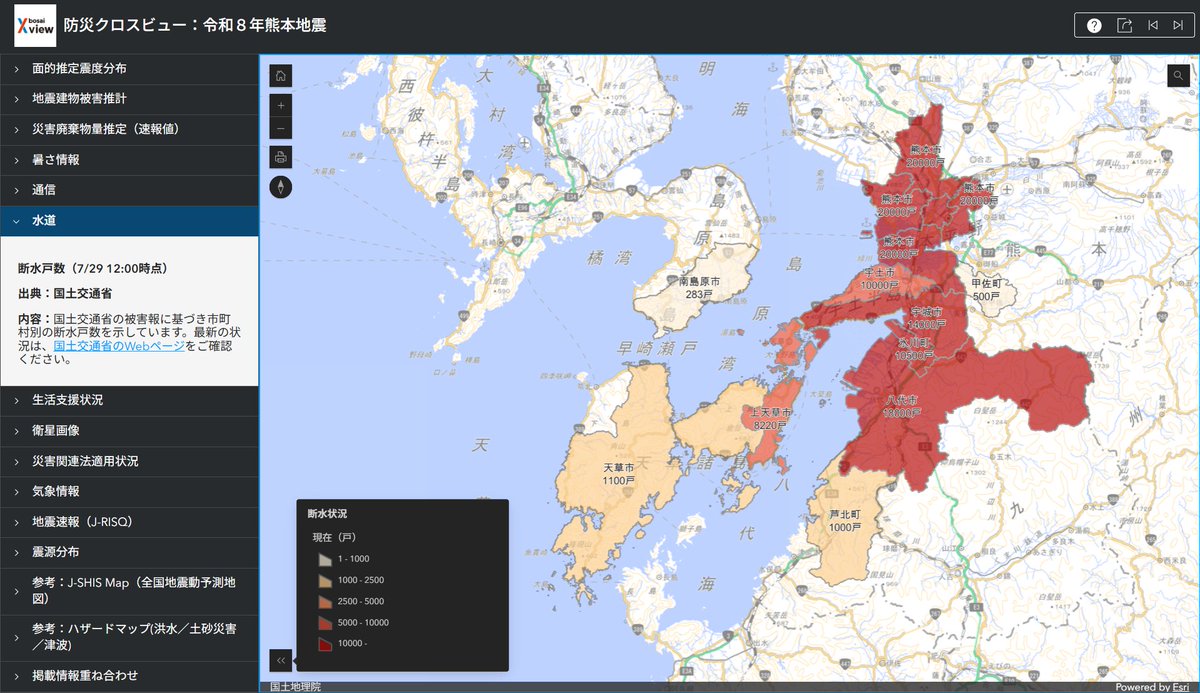Click the map home extent button
The image size is (1200, 693).
click(x=281, y=76)
